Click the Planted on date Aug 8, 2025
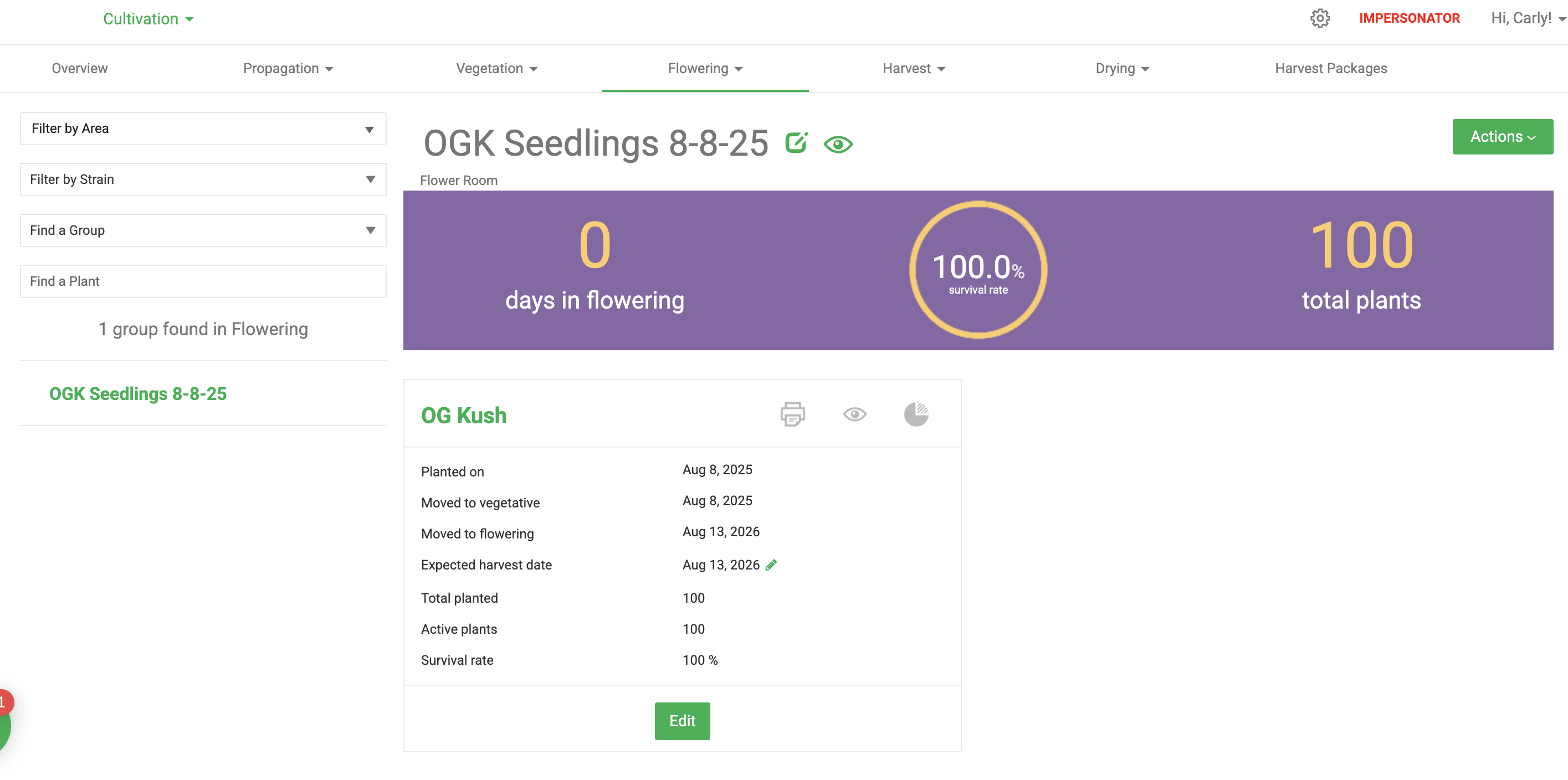 717,470
